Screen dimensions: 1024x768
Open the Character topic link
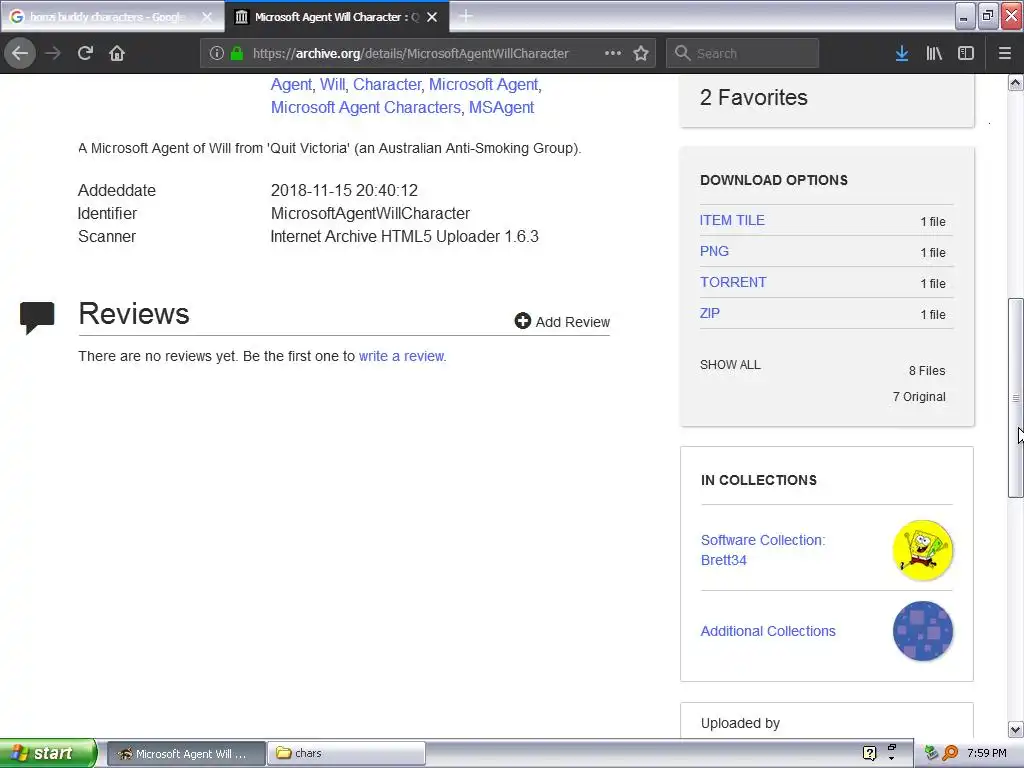pyautogui.click(x=387, y=84)
